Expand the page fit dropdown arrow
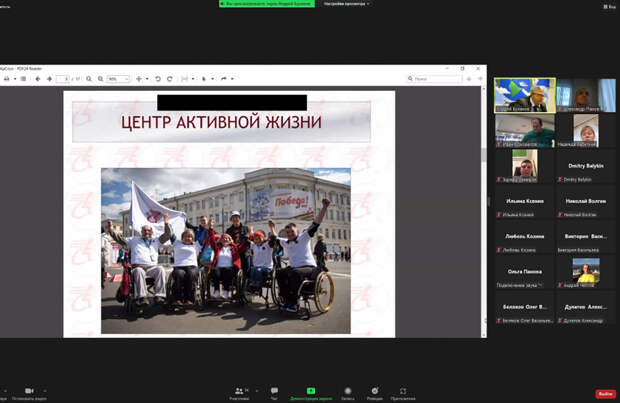This screenshot has width=620, height=403. coord(193,79)
